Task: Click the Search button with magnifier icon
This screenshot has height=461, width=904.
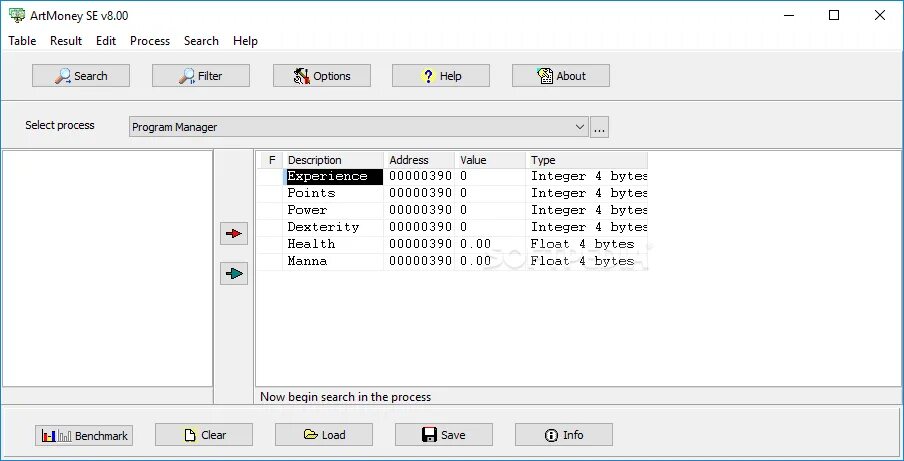Action: pyautogui.click(x=81, y=76)
